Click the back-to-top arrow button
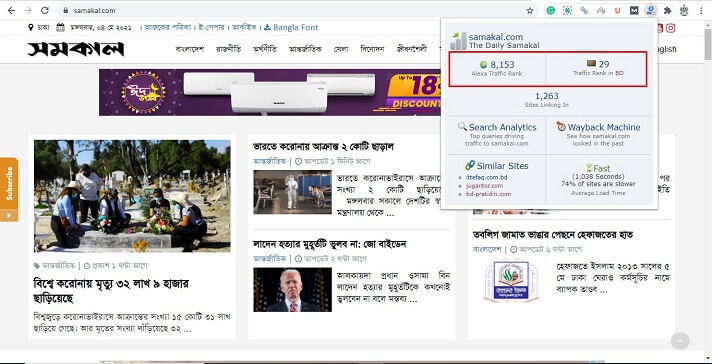Image resolution: width=712 pixels, height=364 pixels. click(x=680, y=340)
